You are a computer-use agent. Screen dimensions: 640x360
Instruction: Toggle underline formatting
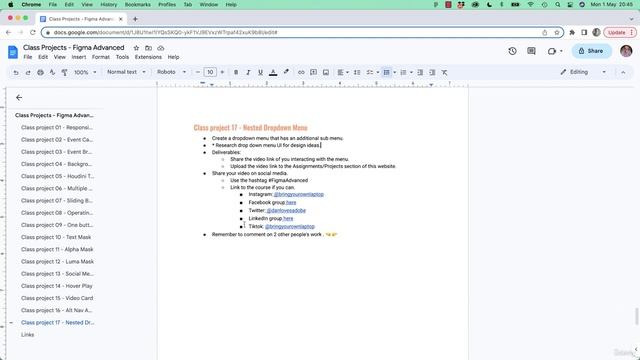coord(260,72)
